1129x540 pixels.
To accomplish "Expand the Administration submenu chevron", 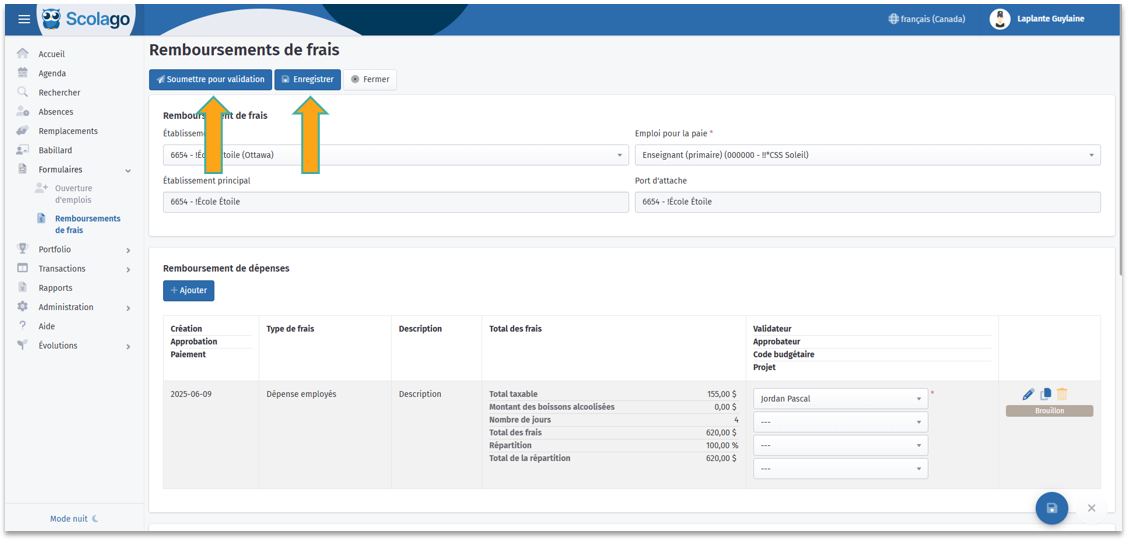I will tap(128, 307).
